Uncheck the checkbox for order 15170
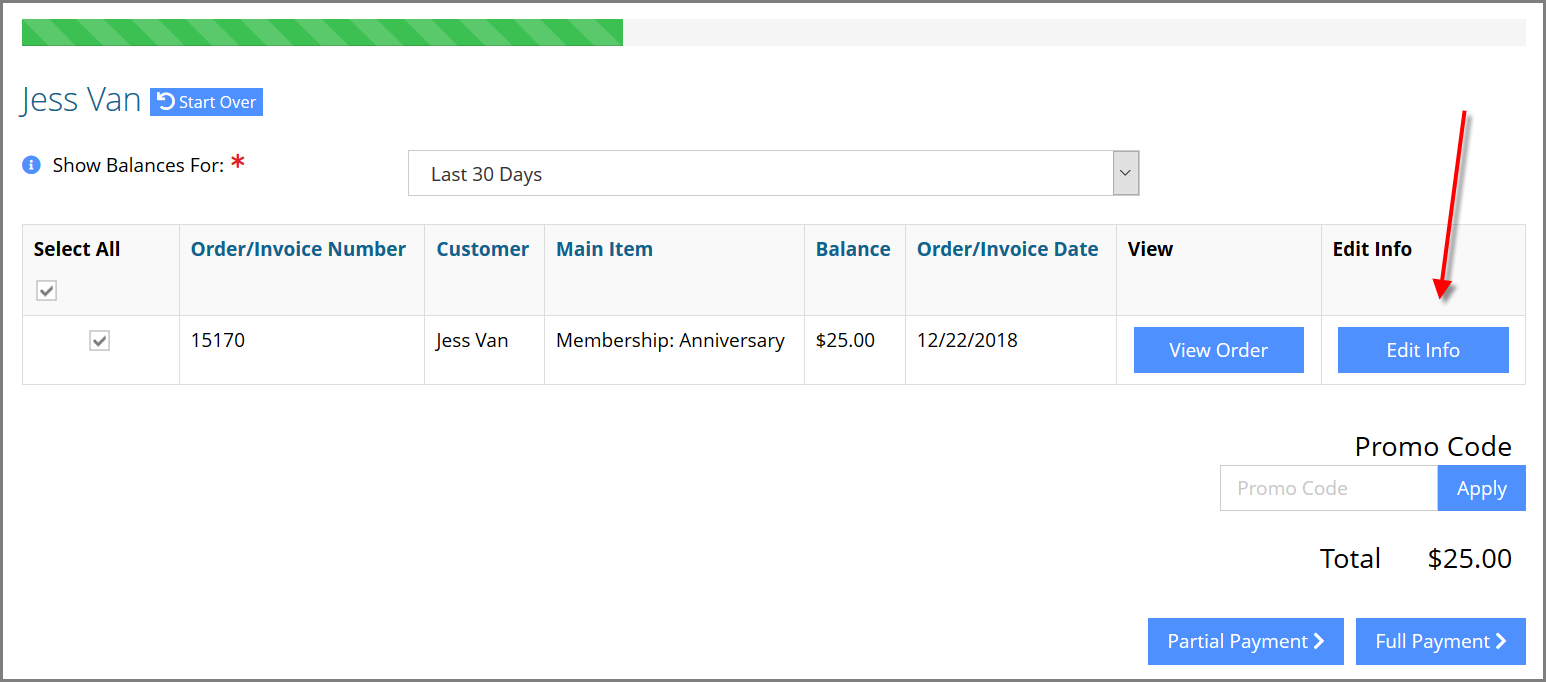 (x=99, y=341)
